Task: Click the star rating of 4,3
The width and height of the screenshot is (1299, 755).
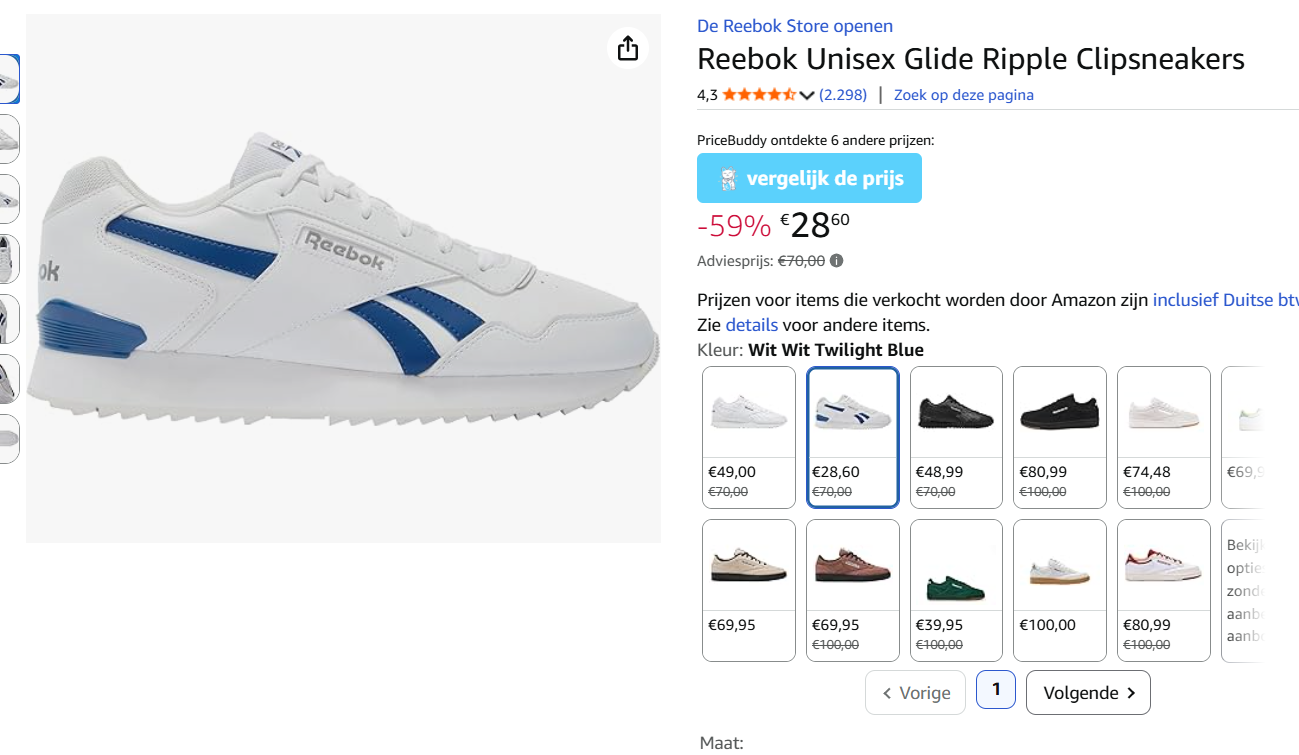Action: 757,94
